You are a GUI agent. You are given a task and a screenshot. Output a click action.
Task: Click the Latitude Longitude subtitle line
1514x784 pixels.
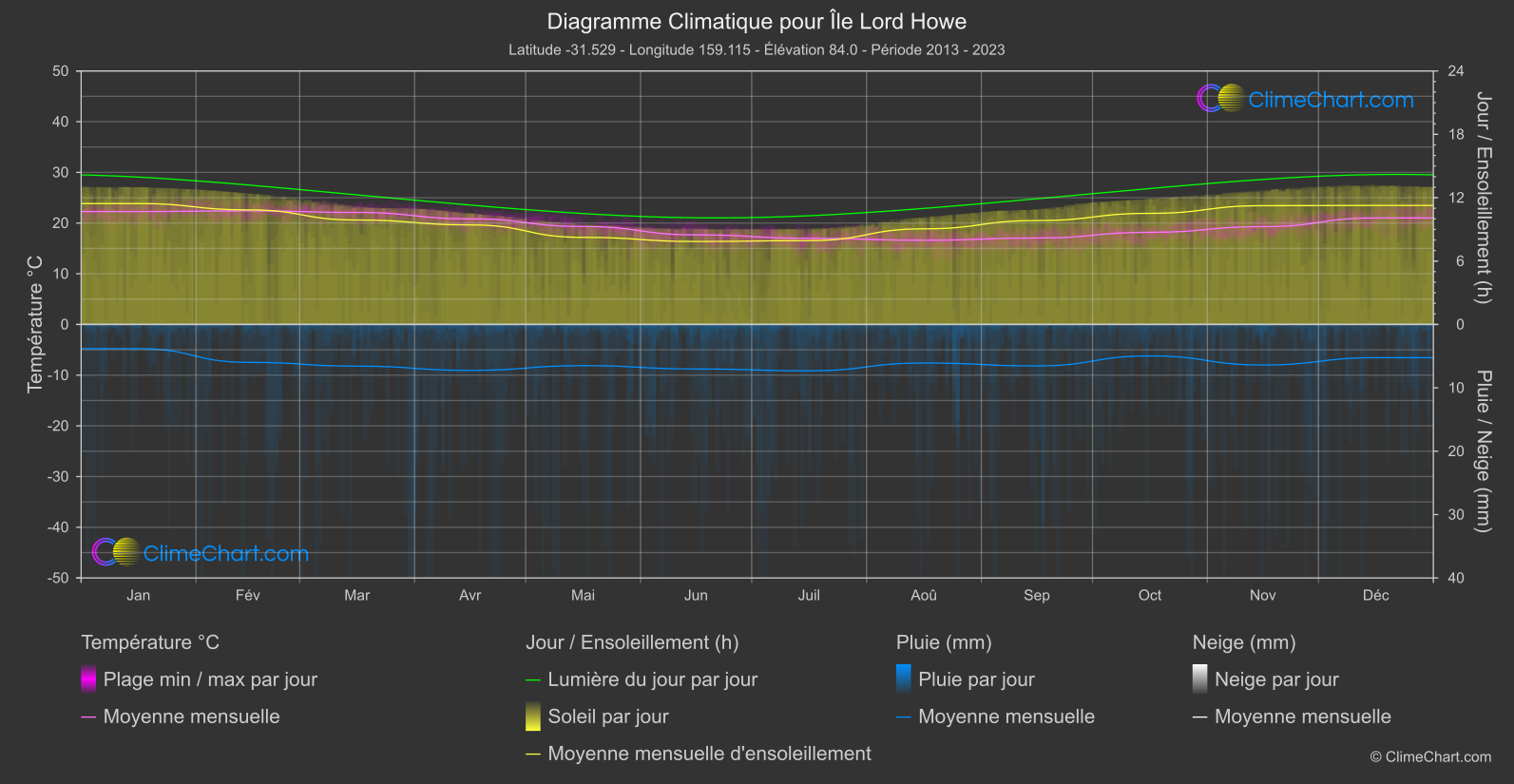[757, 49]
